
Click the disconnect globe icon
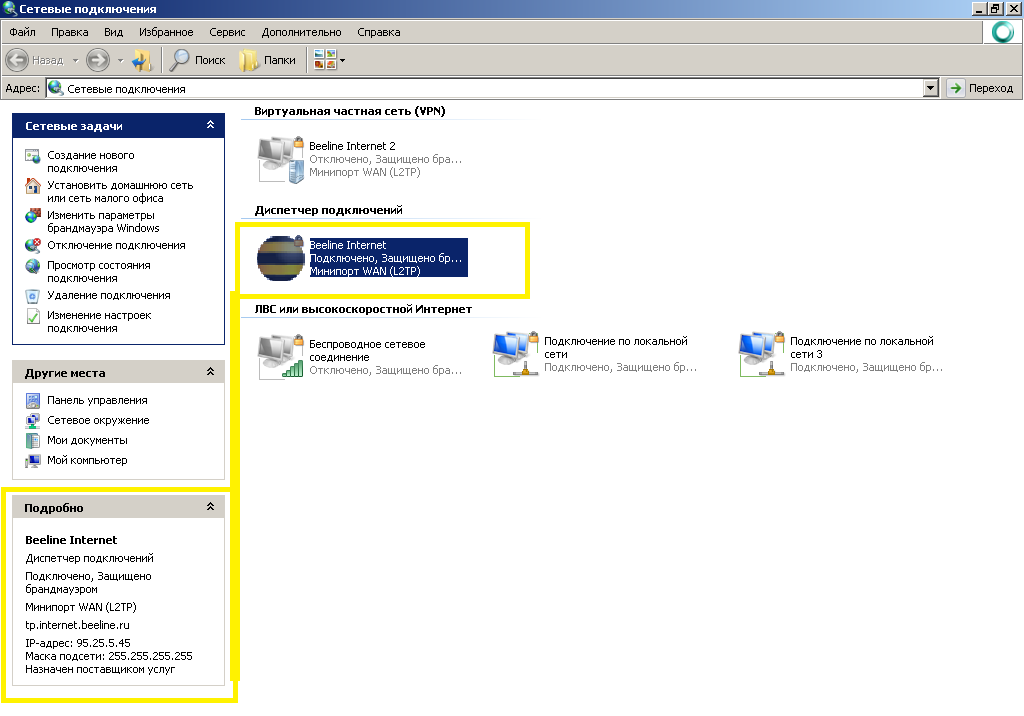click(x=33, y=246)
